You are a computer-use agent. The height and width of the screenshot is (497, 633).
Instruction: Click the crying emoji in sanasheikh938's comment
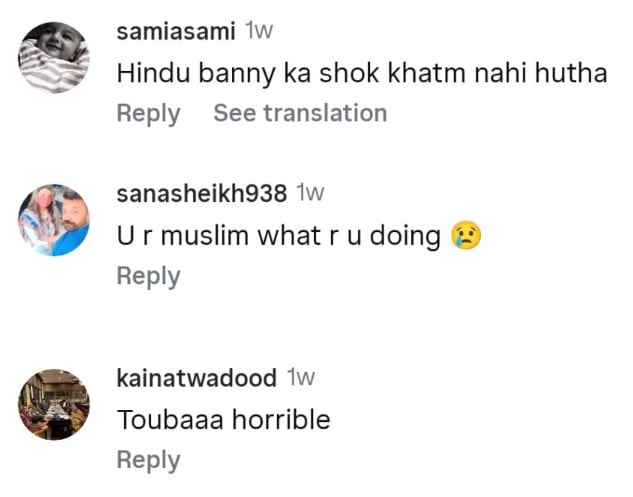pos(466,236)
